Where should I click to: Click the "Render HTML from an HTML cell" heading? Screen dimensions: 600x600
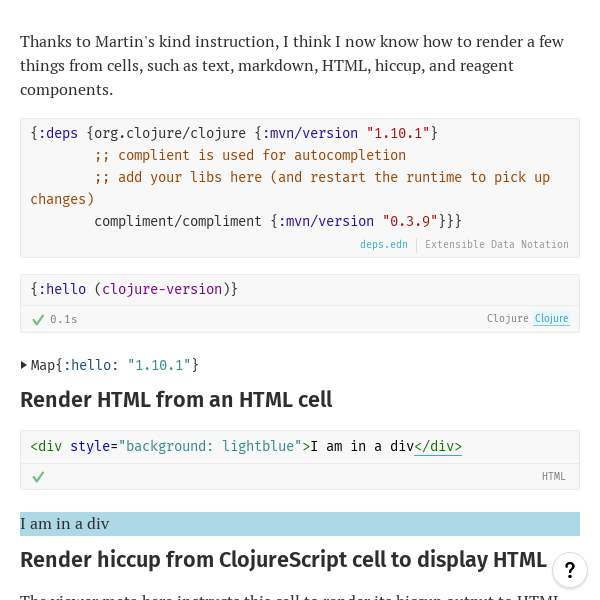pyautogui.click(x=176, y=400)
